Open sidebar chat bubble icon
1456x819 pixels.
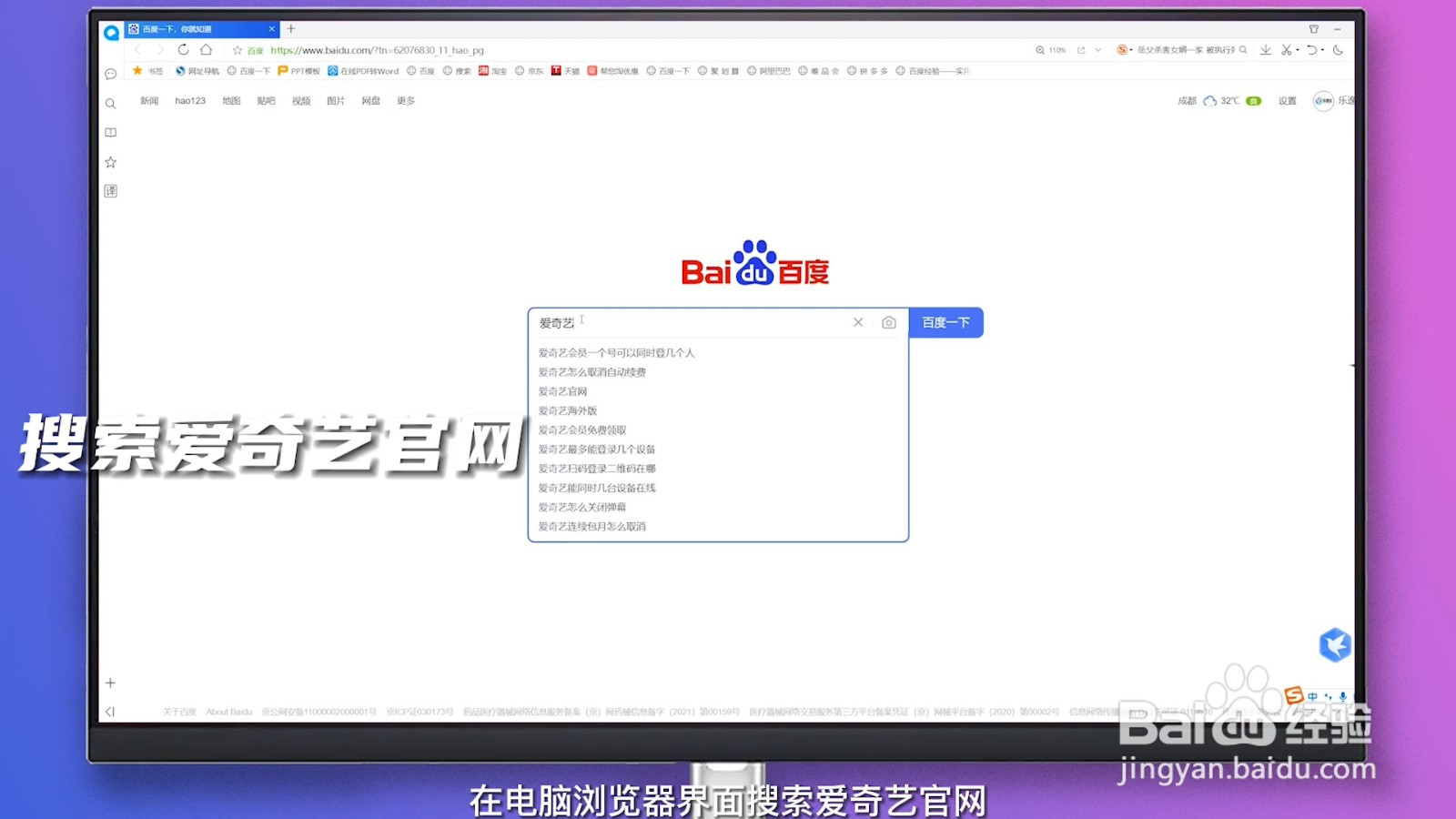(x=111, y=74)
